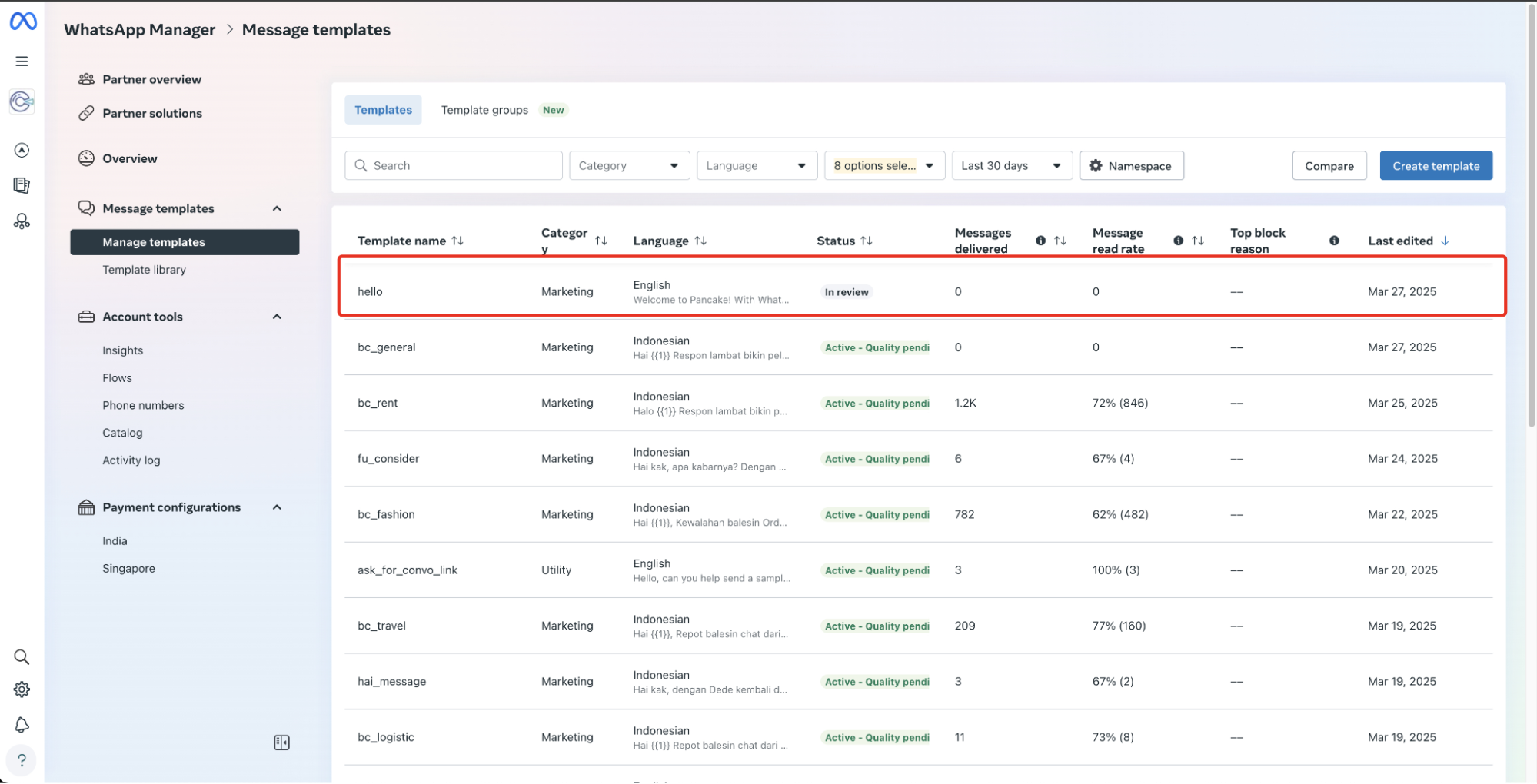The width and height of the screenshot is (1537, 784).
Task: Click the Create template button
Action: click(1436, 165)
